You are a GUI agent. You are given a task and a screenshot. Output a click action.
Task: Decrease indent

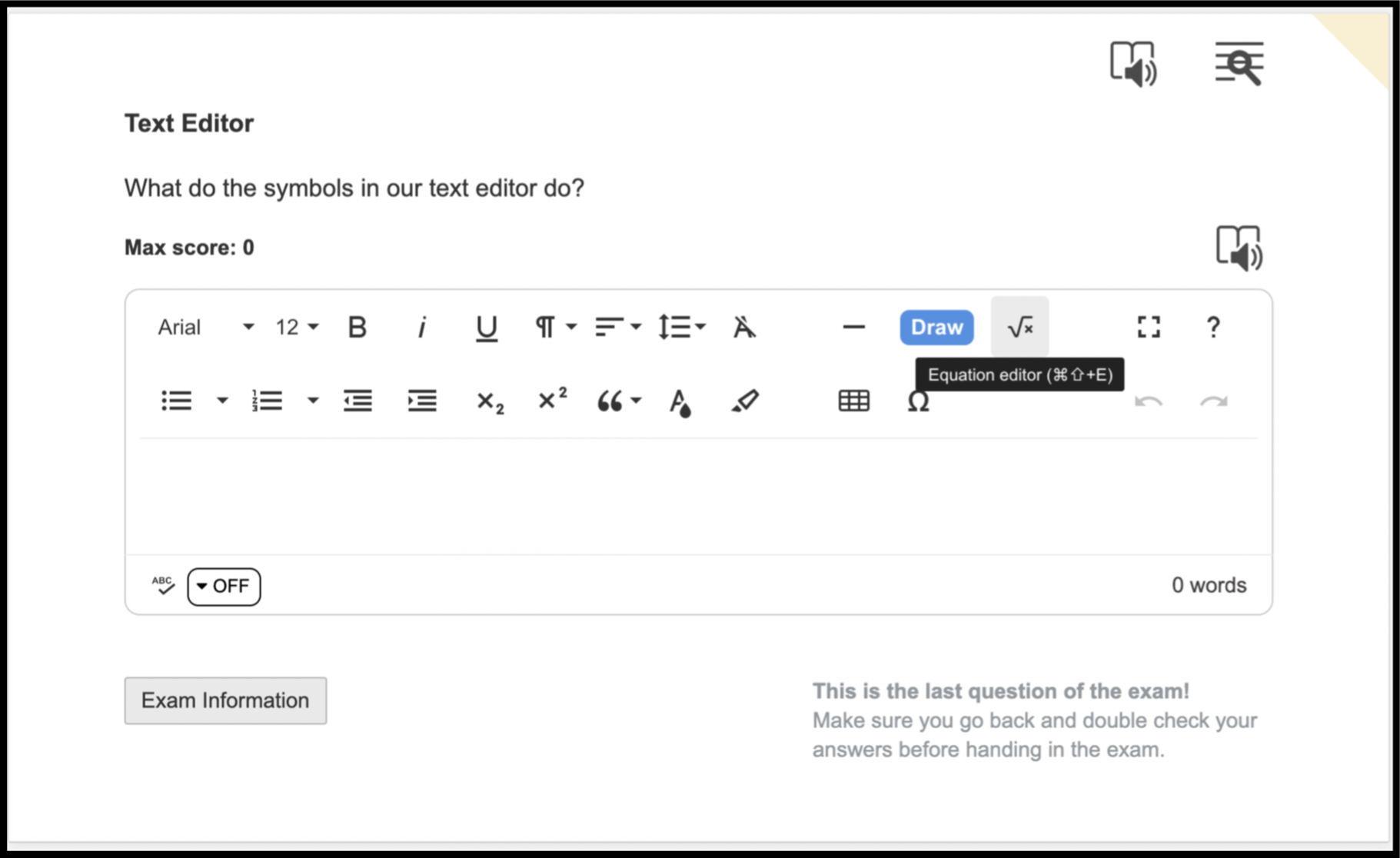pos(357,401)
